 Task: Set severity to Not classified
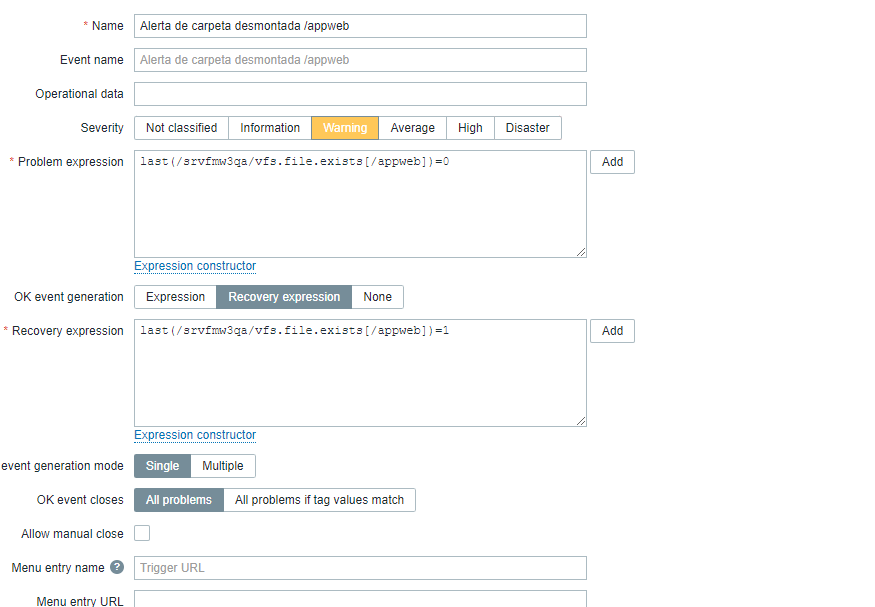point(181,128)
